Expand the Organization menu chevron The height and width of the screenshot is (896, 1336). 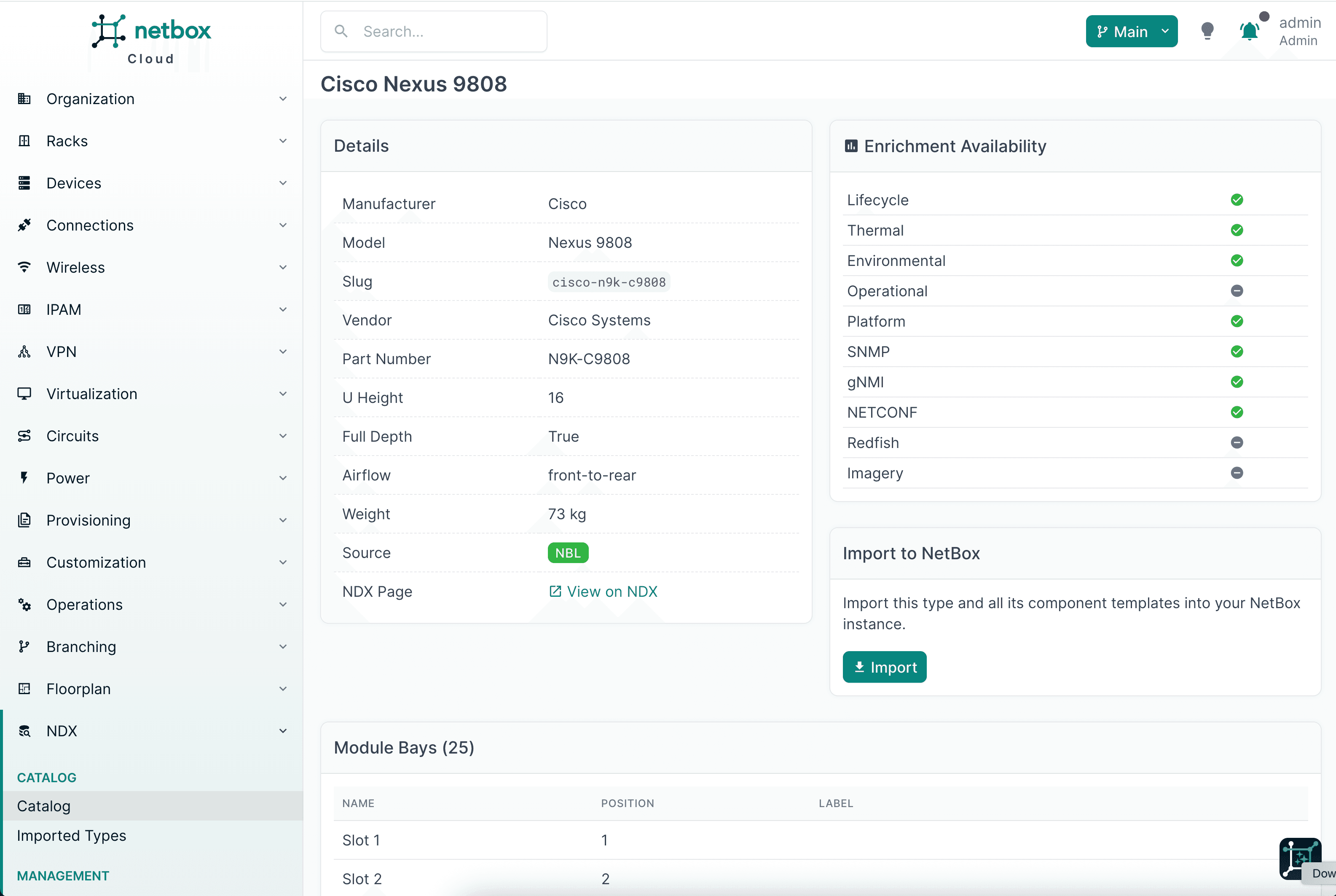tap(283, 99)
